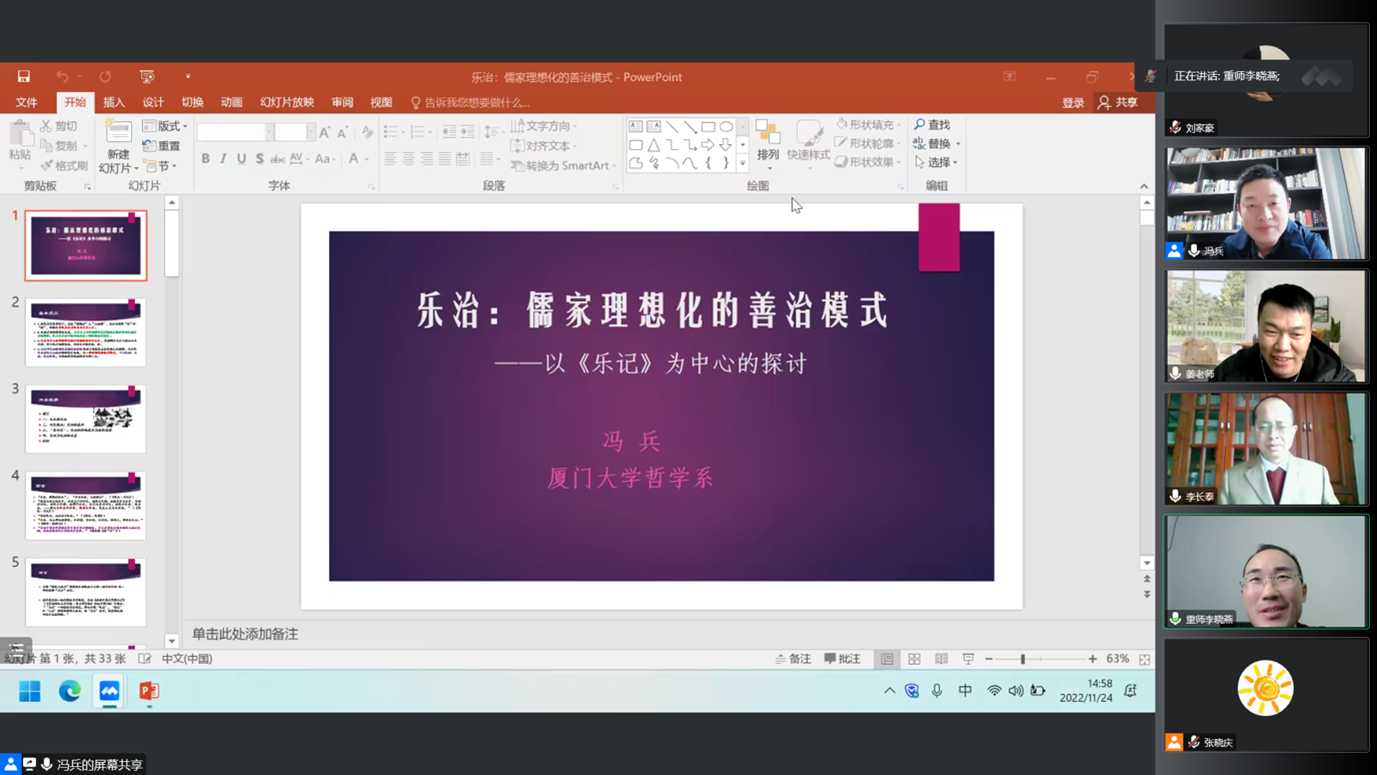Image resolution: width=1377 pixels, height=775 pixels.
Task: Start slideshow from status bar icon
Action: click(x=968, y=659)
